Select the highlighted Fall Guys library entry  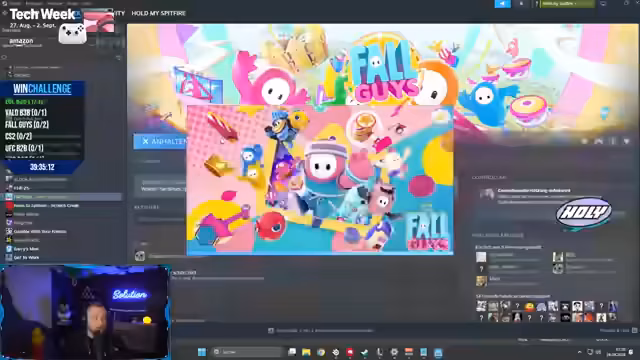click(x=63, y=197)
